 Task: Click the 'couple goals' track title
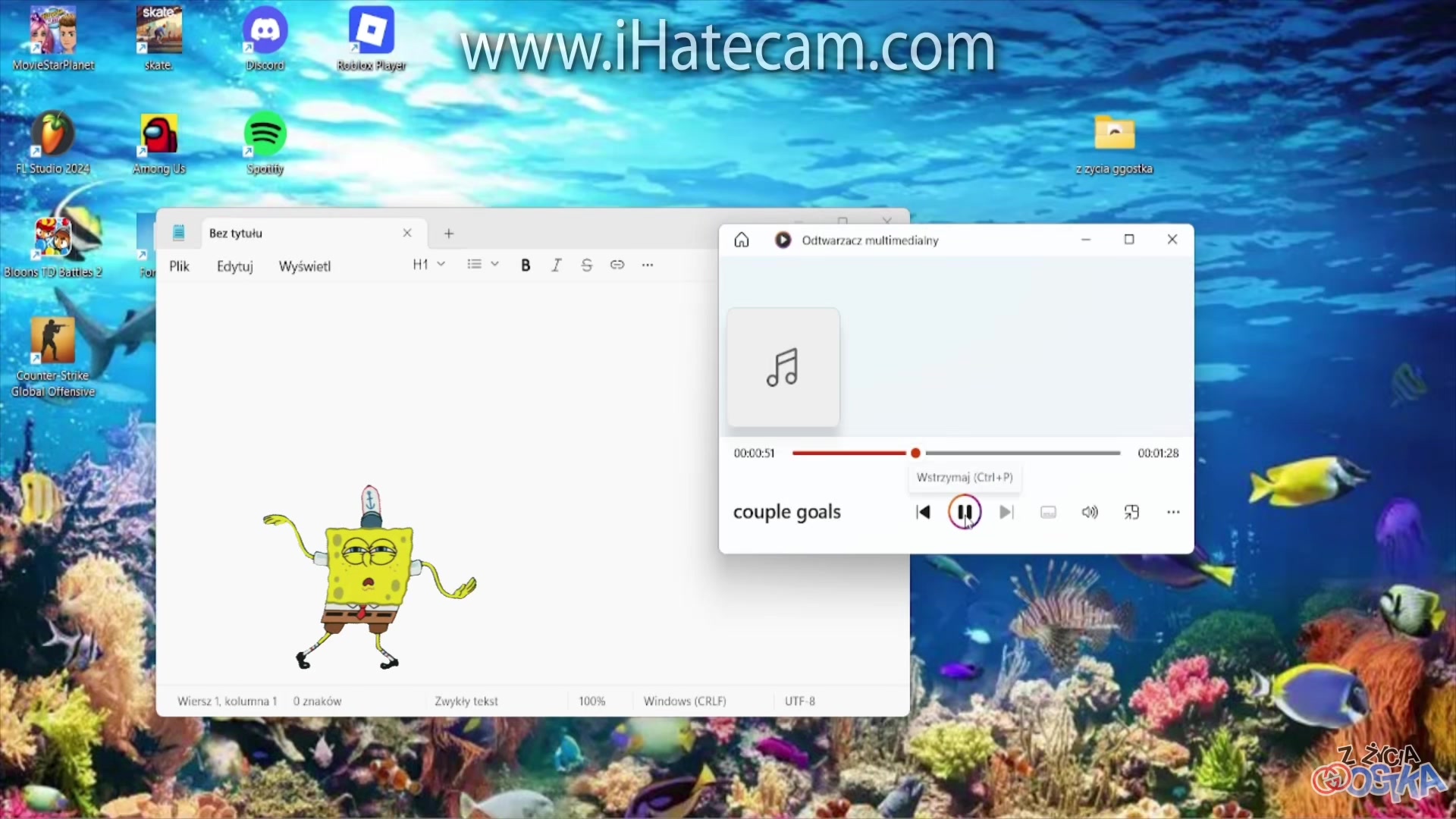pyautogui.click(x=787, y=512)
